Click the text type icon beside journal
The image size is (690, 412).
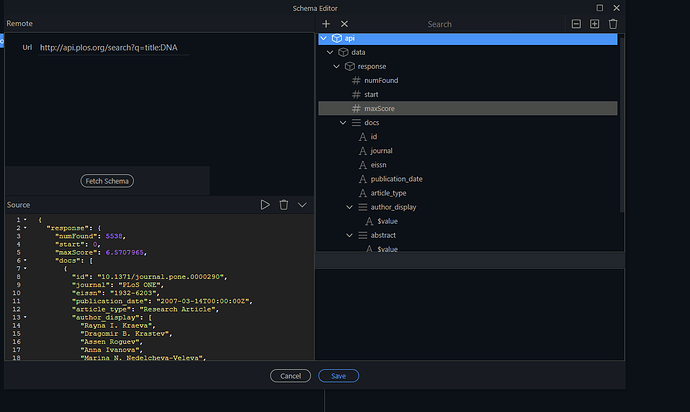pyautogui.click(x=363, y=151)
